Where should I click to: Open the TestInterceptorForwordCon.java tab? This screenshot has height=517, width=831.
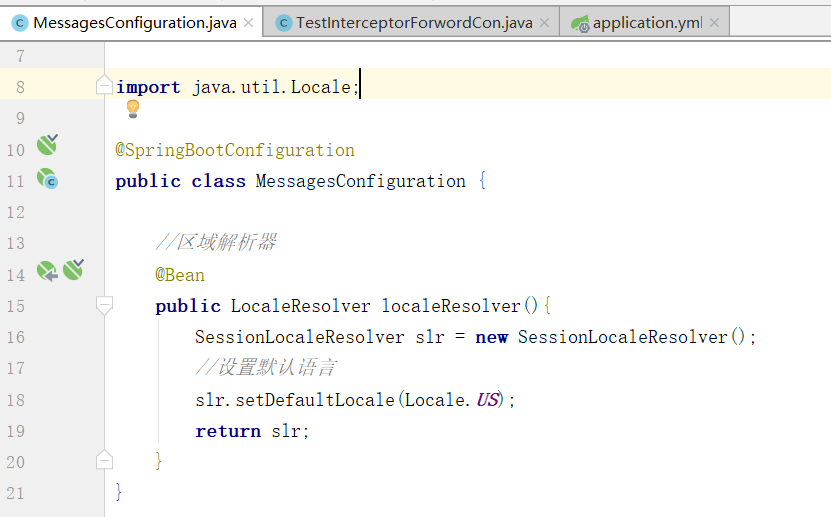tap(411, 23)
